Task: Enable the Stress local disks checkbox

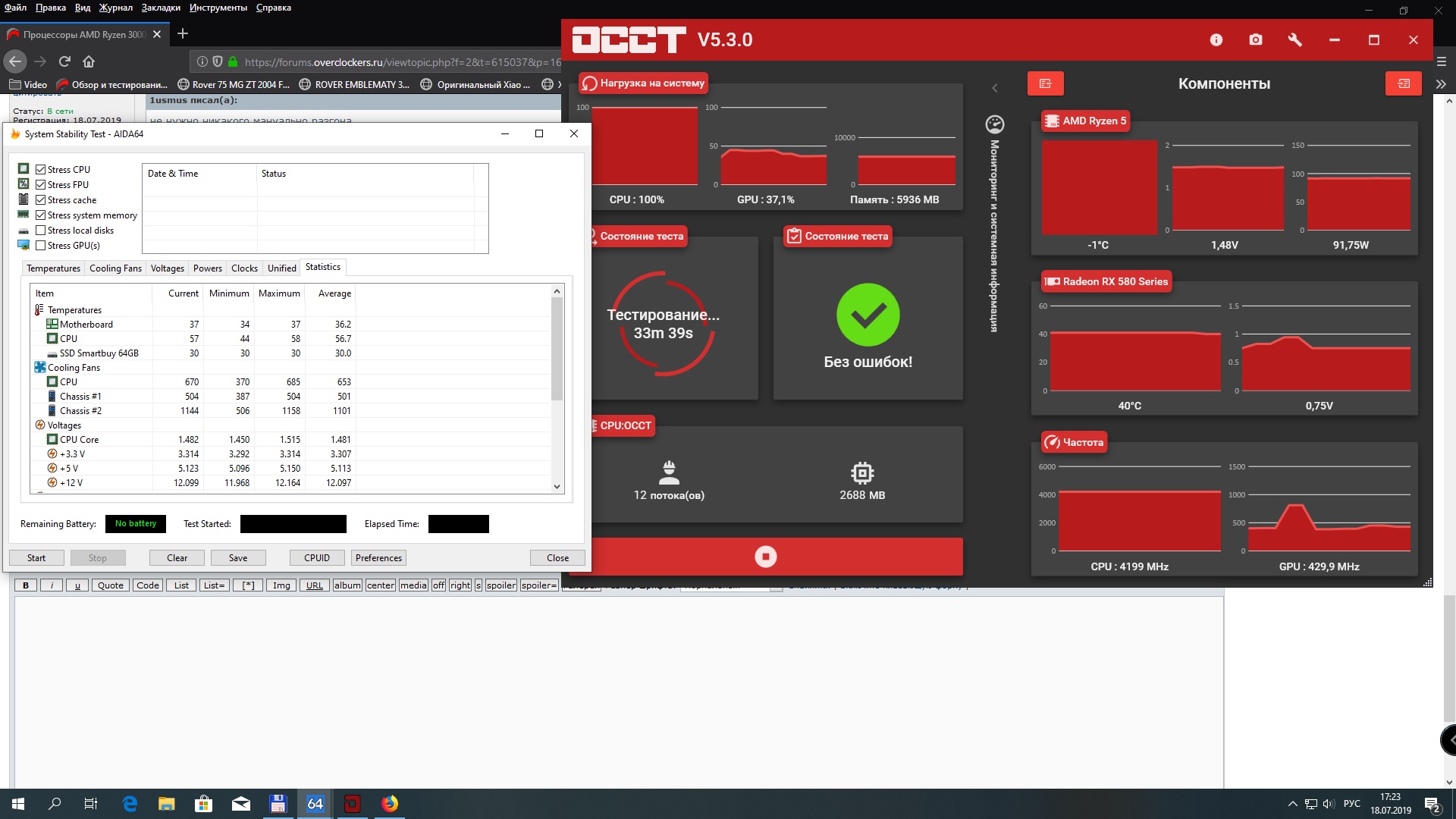Action: coord(41,231)
